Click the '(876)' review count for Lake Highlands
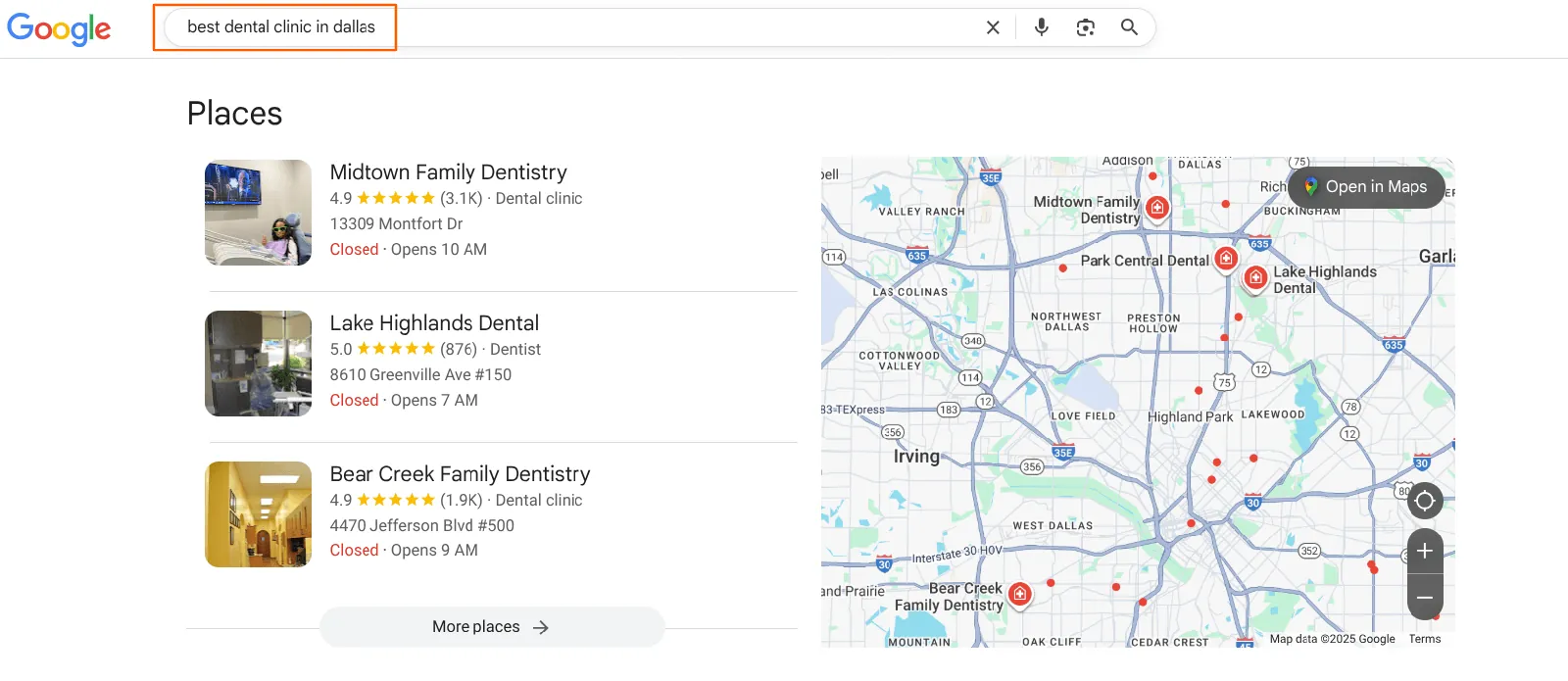 459,349
